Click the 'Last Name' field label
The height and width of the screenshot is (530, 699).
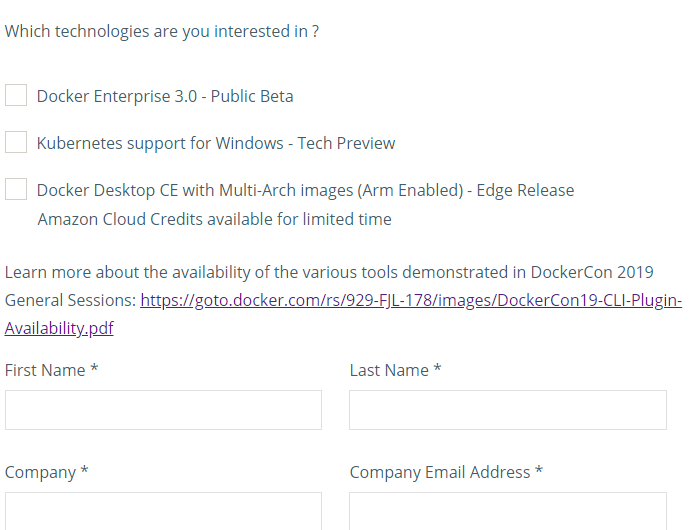pyautogui.click(x=389, y=371)
